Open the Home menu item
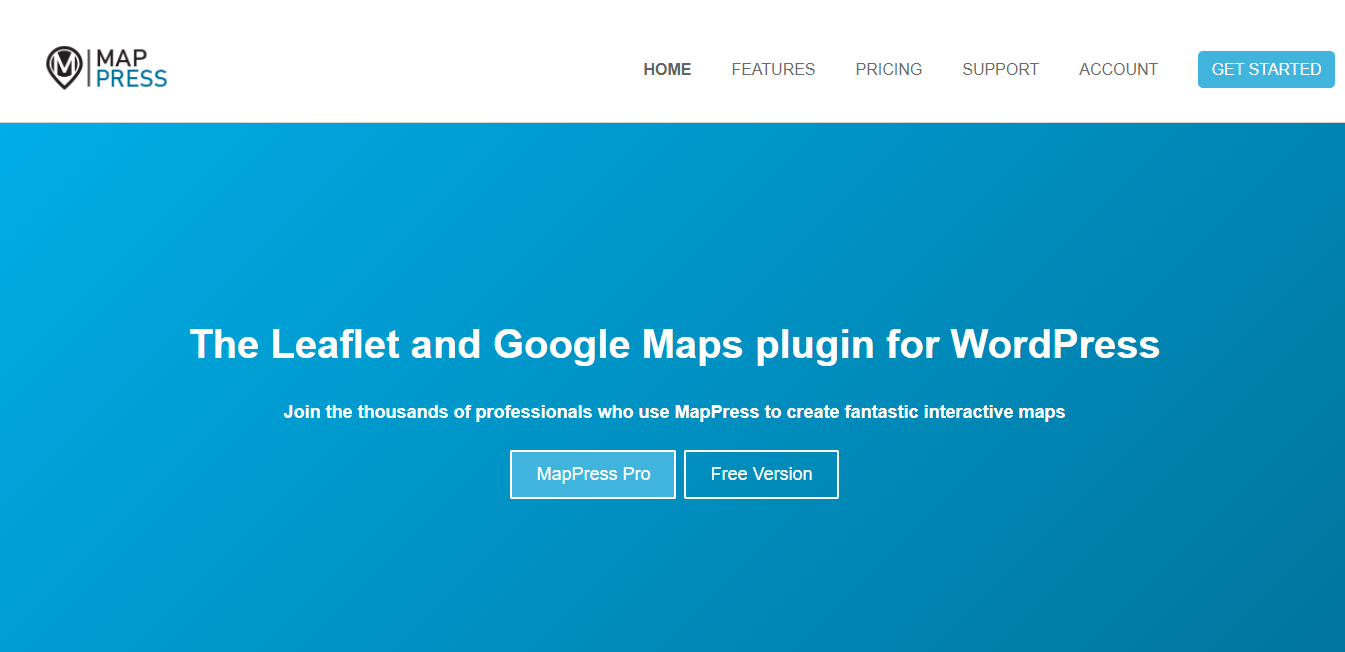1345x652 pixels. [667, 70]
